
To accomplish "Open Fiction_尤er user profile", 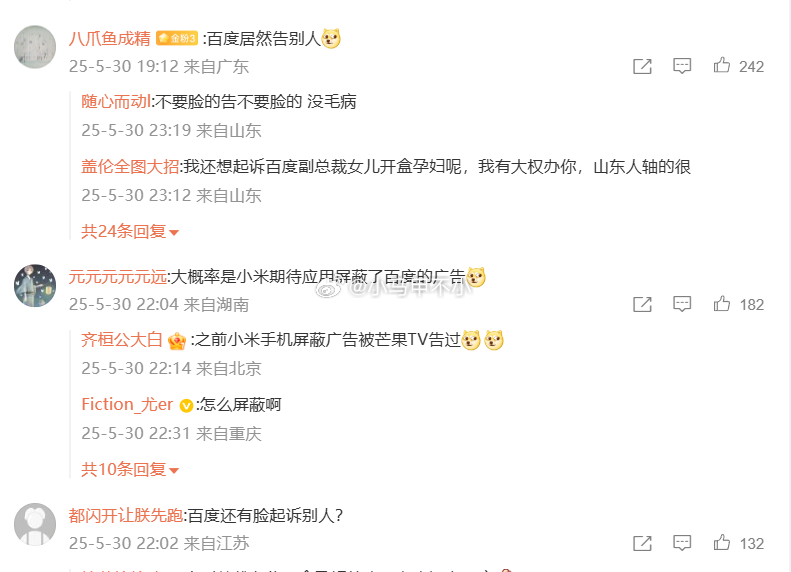I will (x=127, y=405).
